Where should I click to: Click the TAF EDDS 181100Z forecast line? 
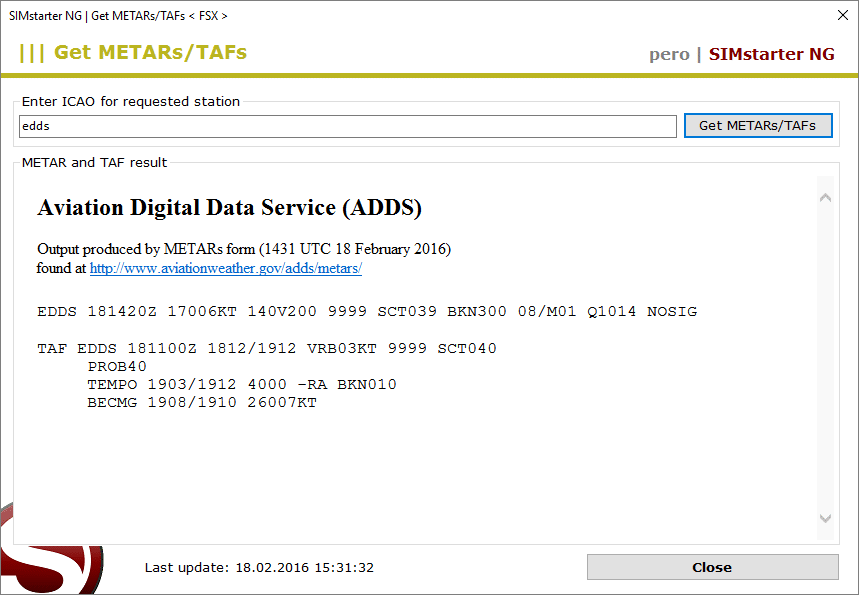point(267,349)
